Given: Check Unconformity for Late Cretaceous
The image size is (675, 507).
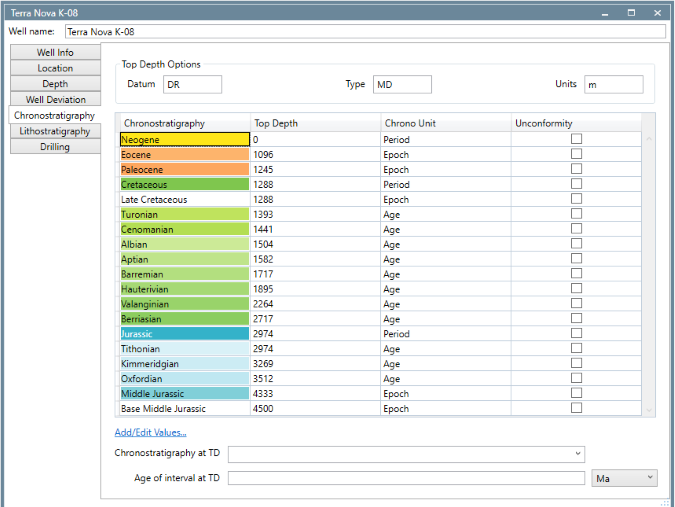Looking at the screenshot, I should tap(576, 198).
